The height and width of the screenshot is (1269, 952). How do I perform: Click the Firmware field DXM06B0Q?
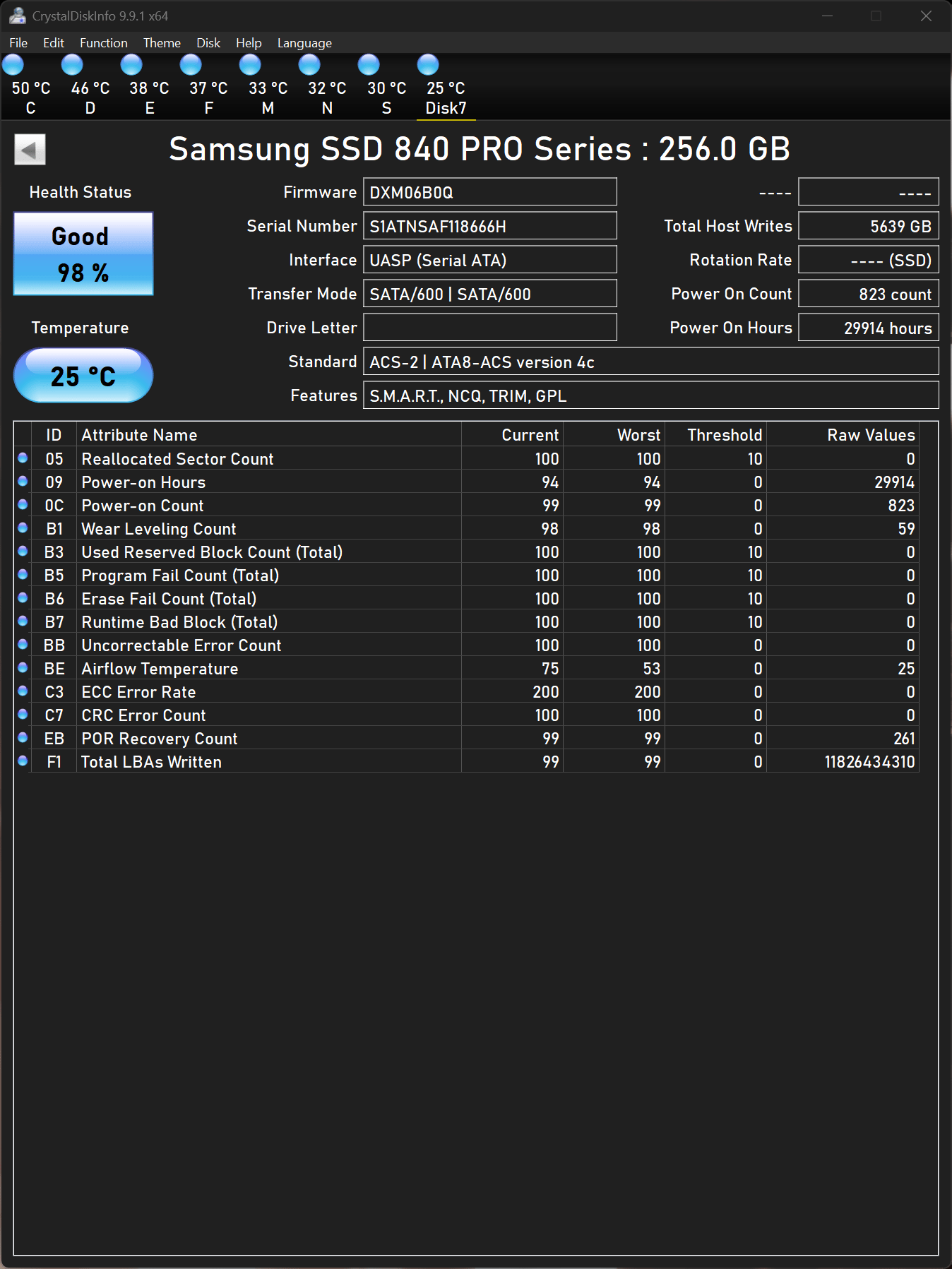point(490,192)
